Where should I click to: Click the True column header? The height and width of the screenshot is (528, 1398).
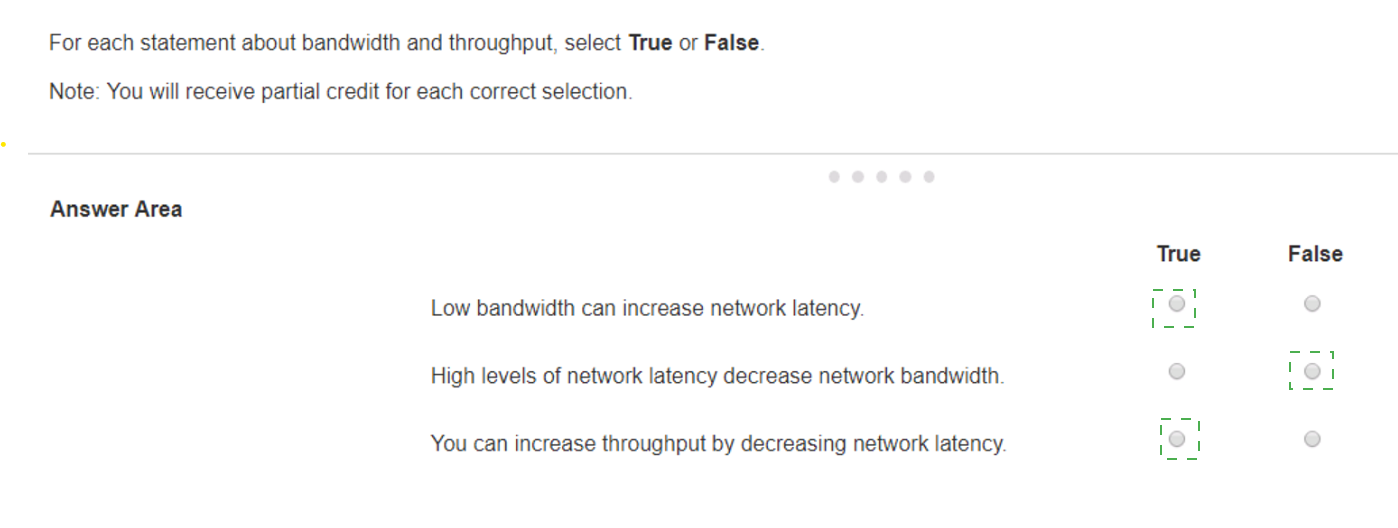pos(1178,254)
